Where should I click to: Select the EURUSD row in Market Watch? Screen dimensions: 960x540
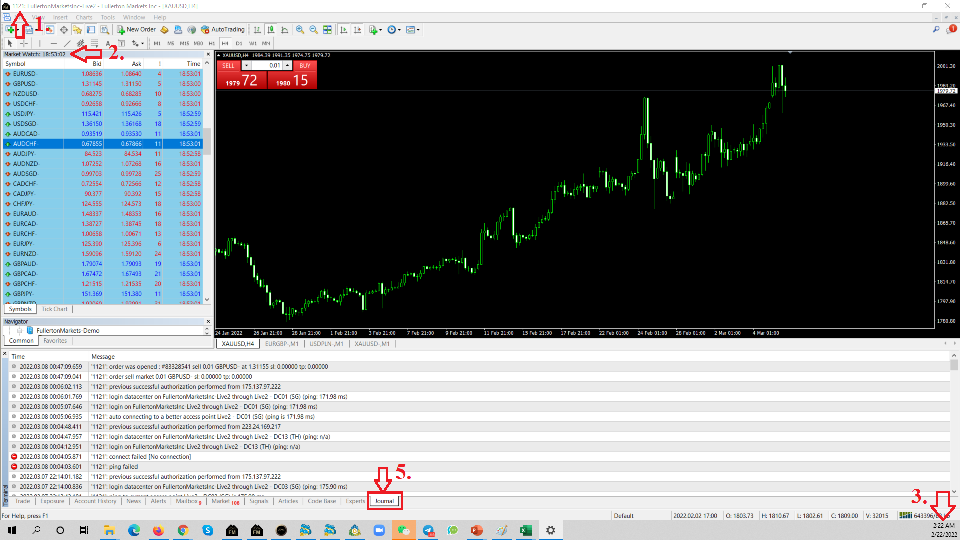coord(103,73)
